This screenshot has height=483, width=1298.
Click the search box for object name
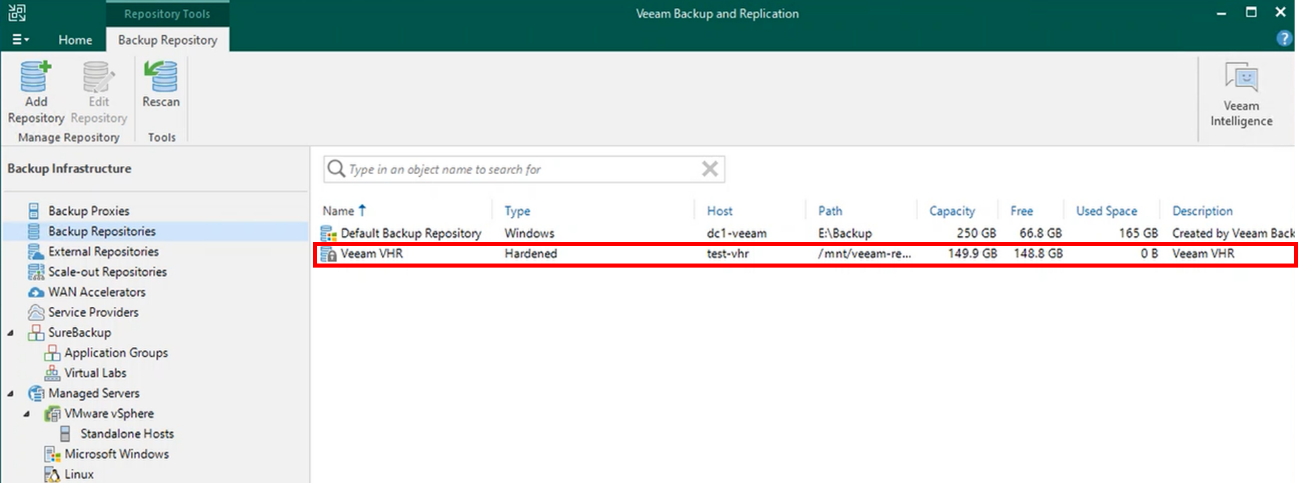[x=524, y=169]
